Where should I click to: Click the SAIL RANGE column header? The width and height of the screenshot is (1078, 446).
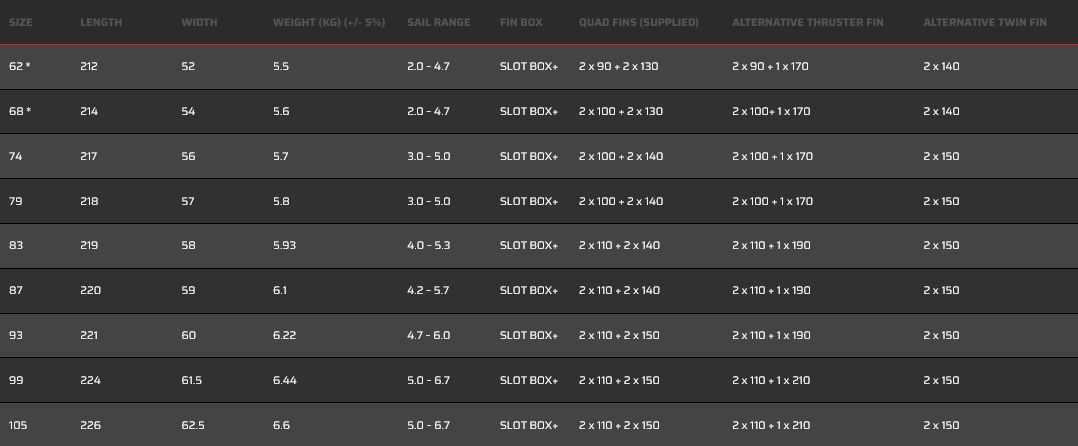(x=438, y=22)
